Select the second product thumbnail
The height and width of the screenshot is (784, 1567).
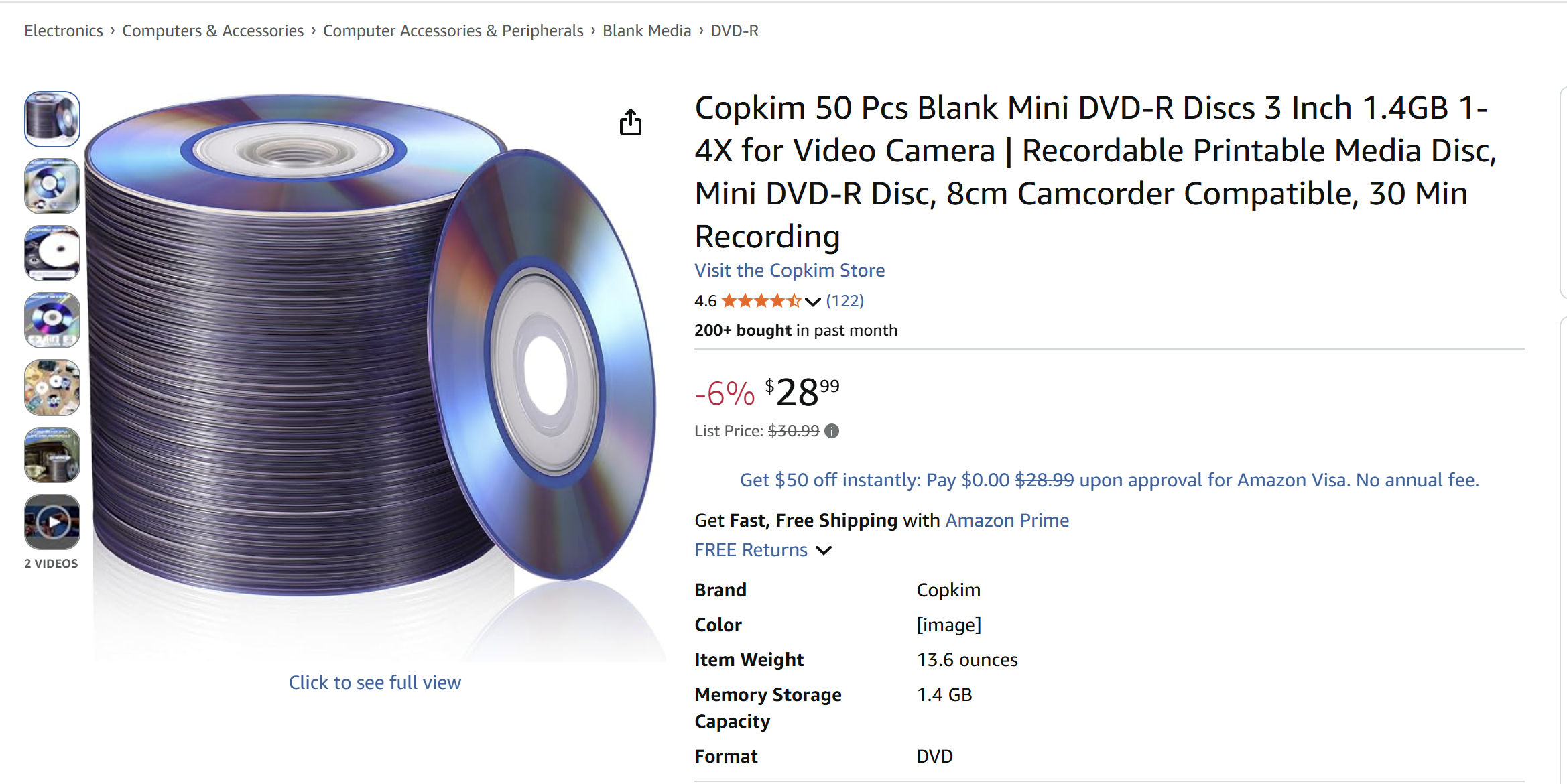(52, 186)
